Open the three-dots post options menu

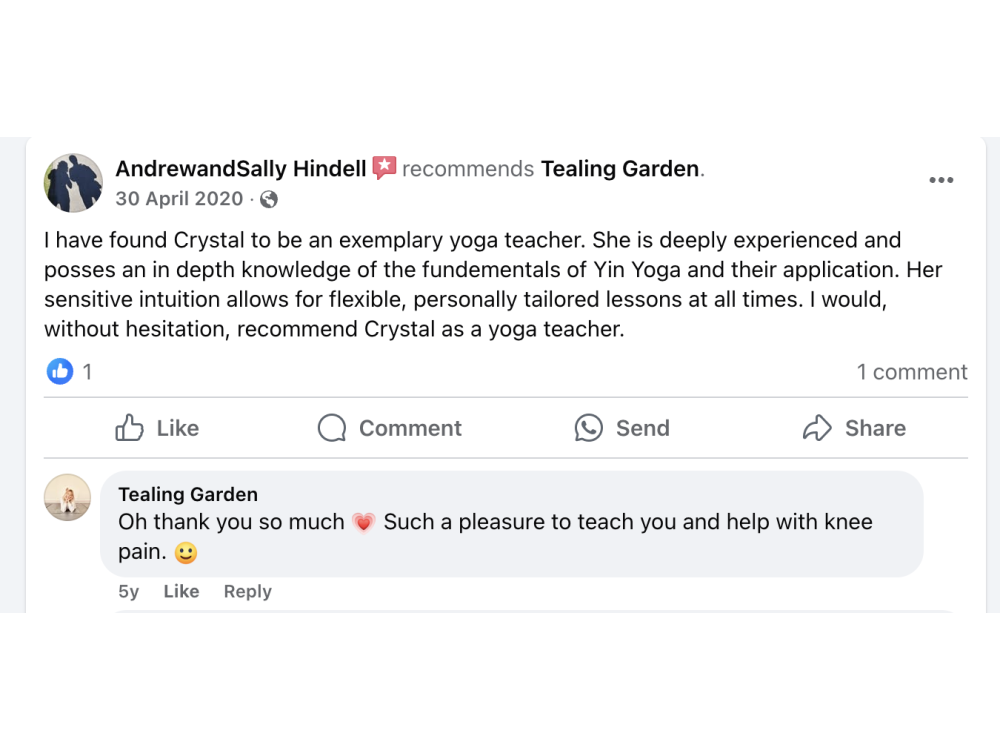[941, 180]
